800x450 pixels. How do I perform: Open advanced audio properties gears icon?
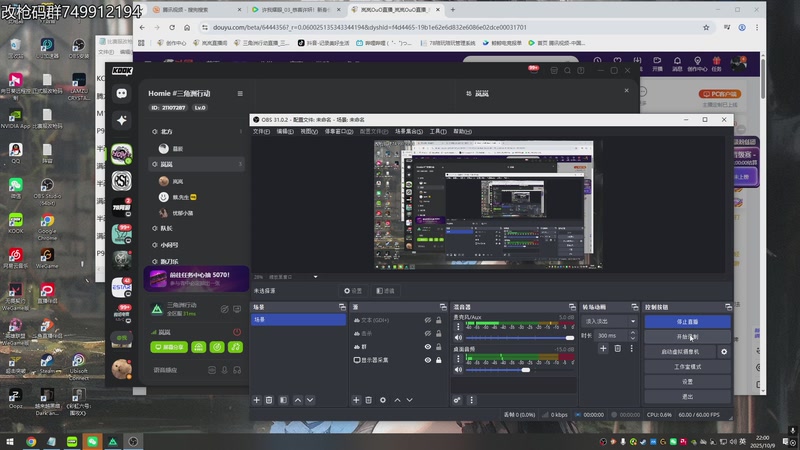tap(457, 400)
